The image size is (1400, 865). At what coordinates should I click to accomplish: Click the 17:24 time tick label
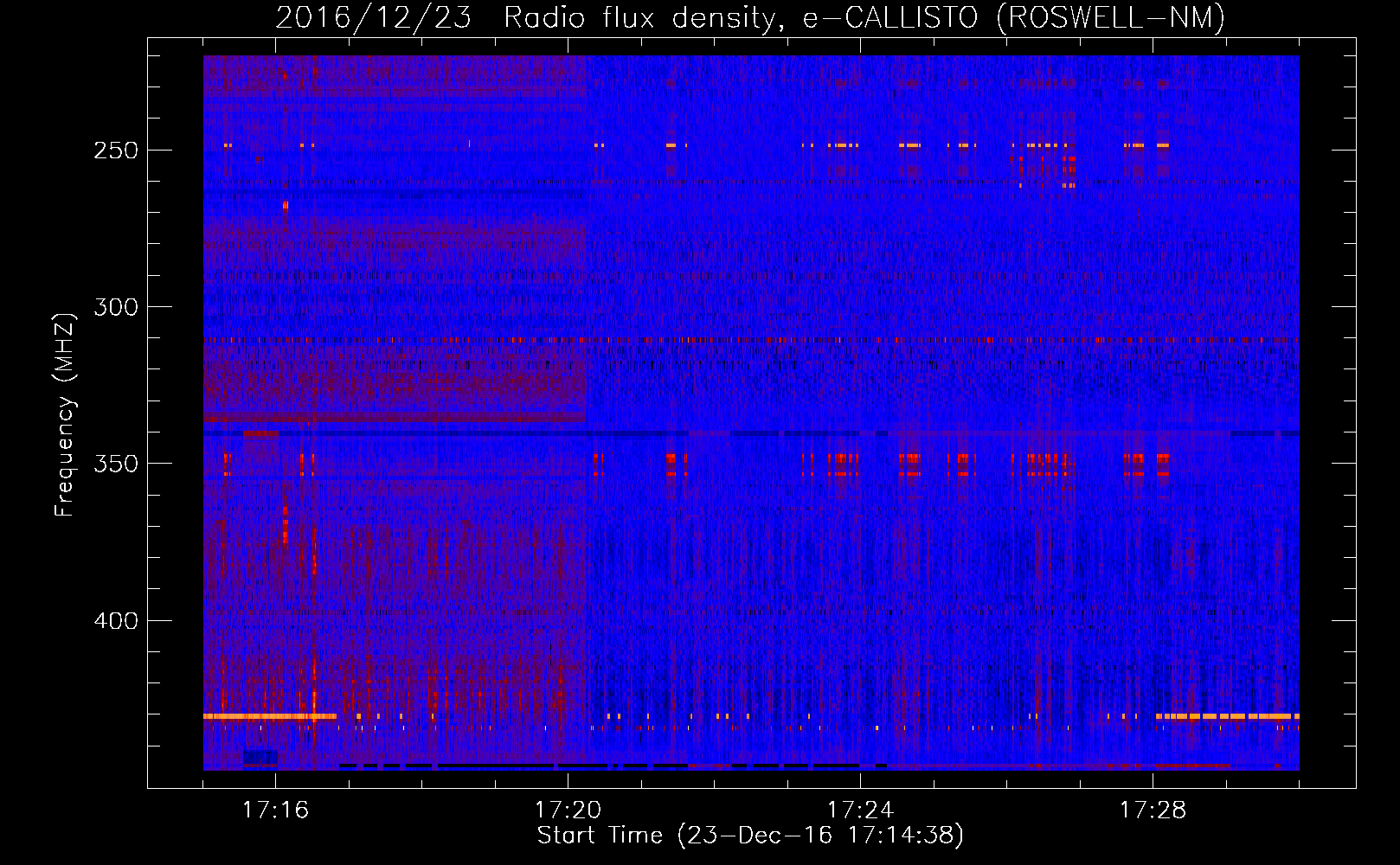pyautogui.click(x=860, y=811)
